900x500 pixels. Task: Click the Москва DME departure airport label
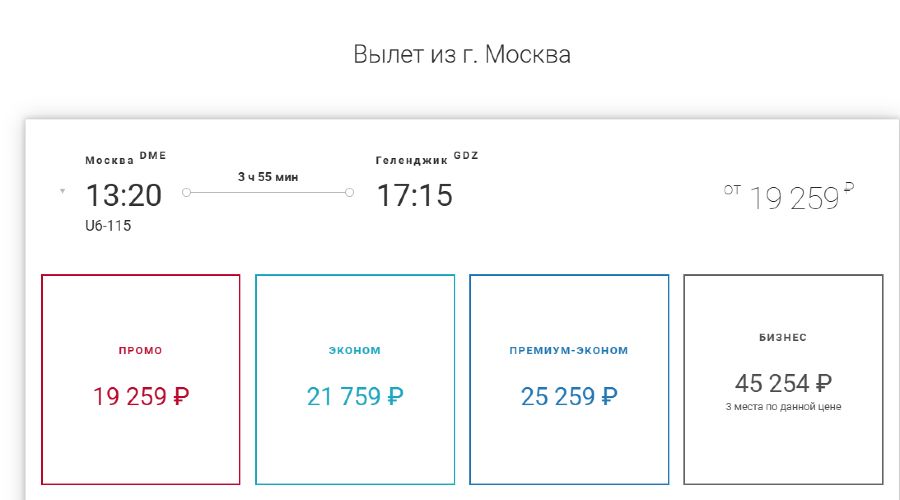pyautogui.click(x=125, y=158)
